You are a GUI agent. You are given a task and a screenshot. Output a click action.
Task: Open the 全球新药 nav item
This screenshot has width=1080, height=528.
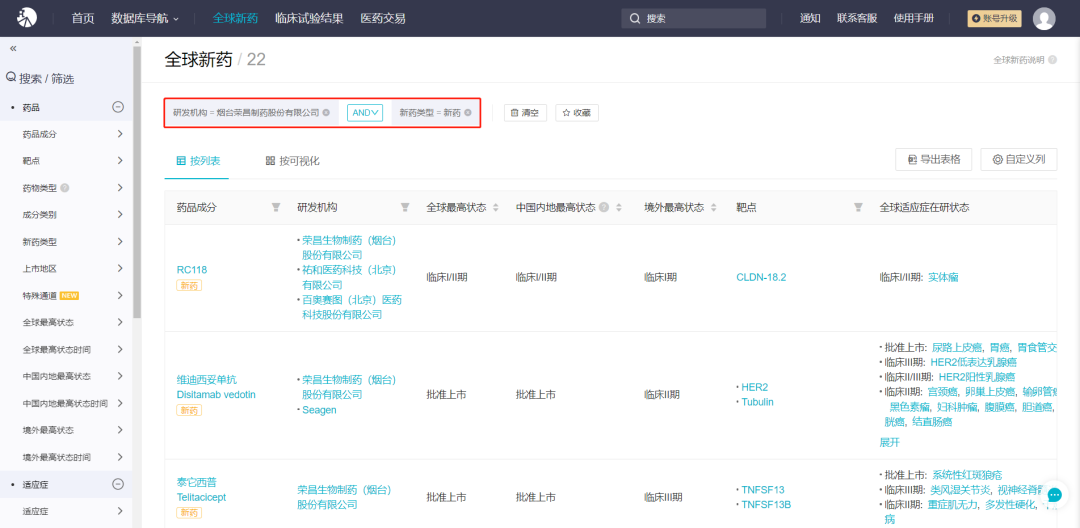click(x=236, y=19)
